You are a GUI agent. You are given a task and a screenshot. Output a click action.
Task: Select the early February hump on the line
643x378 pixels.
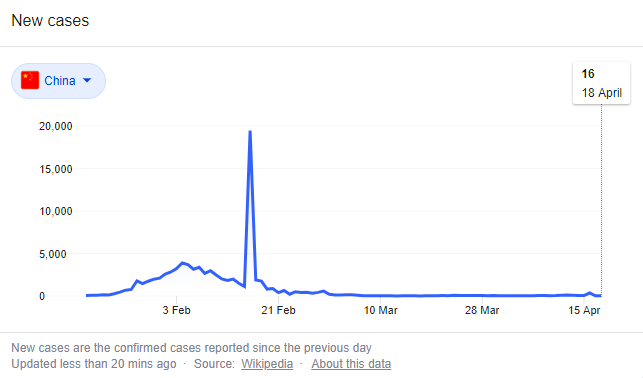click(183, 263)
